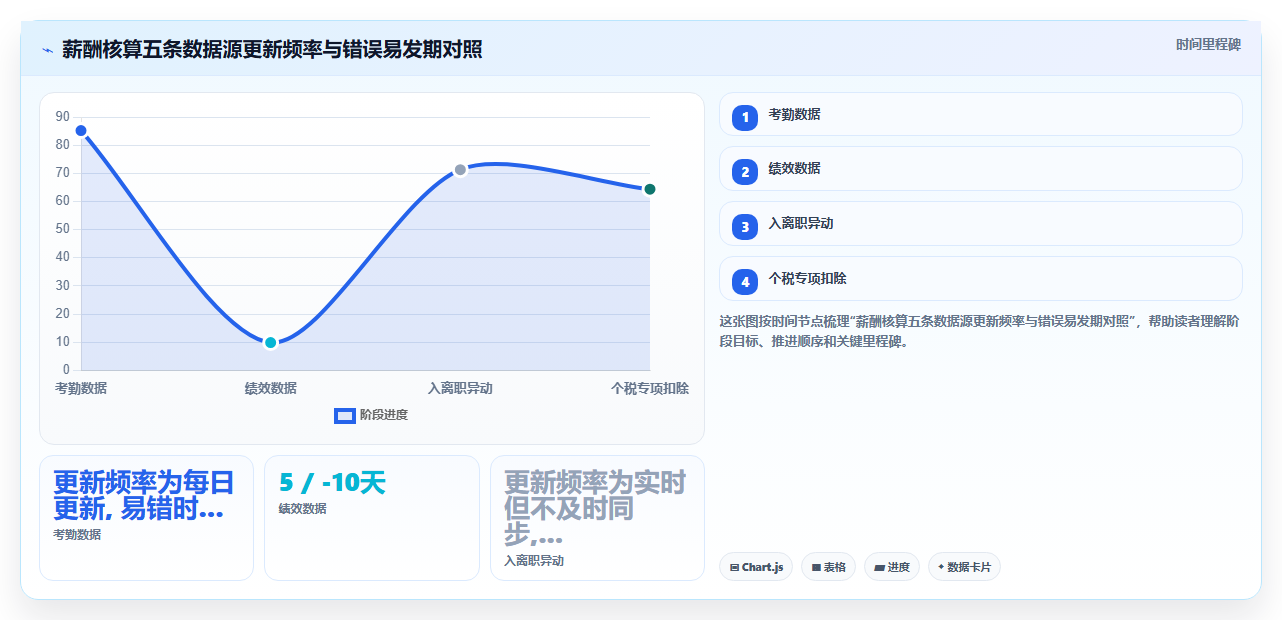Click y-axis value 90
This screenshot has height=620, width=1282.
63,117
